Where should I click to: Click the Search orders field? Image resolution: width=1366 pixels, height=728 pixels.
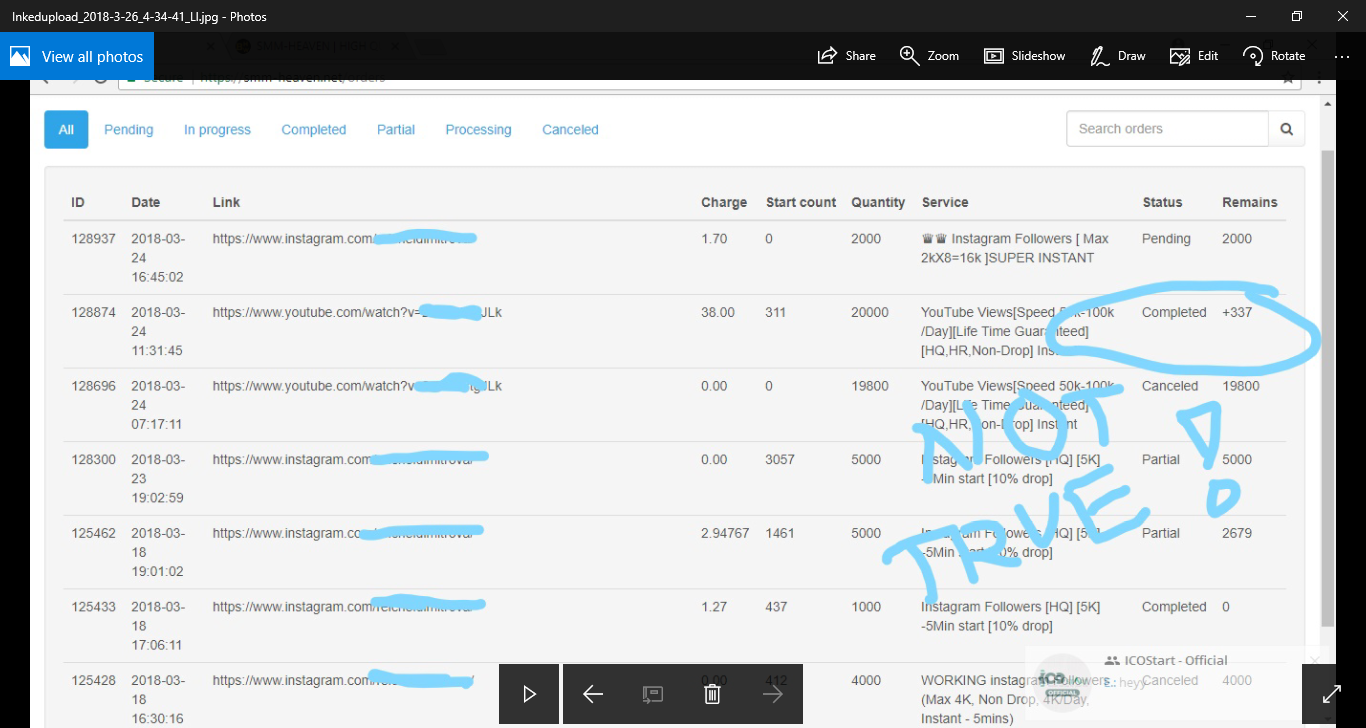[x=1167, y=129]
